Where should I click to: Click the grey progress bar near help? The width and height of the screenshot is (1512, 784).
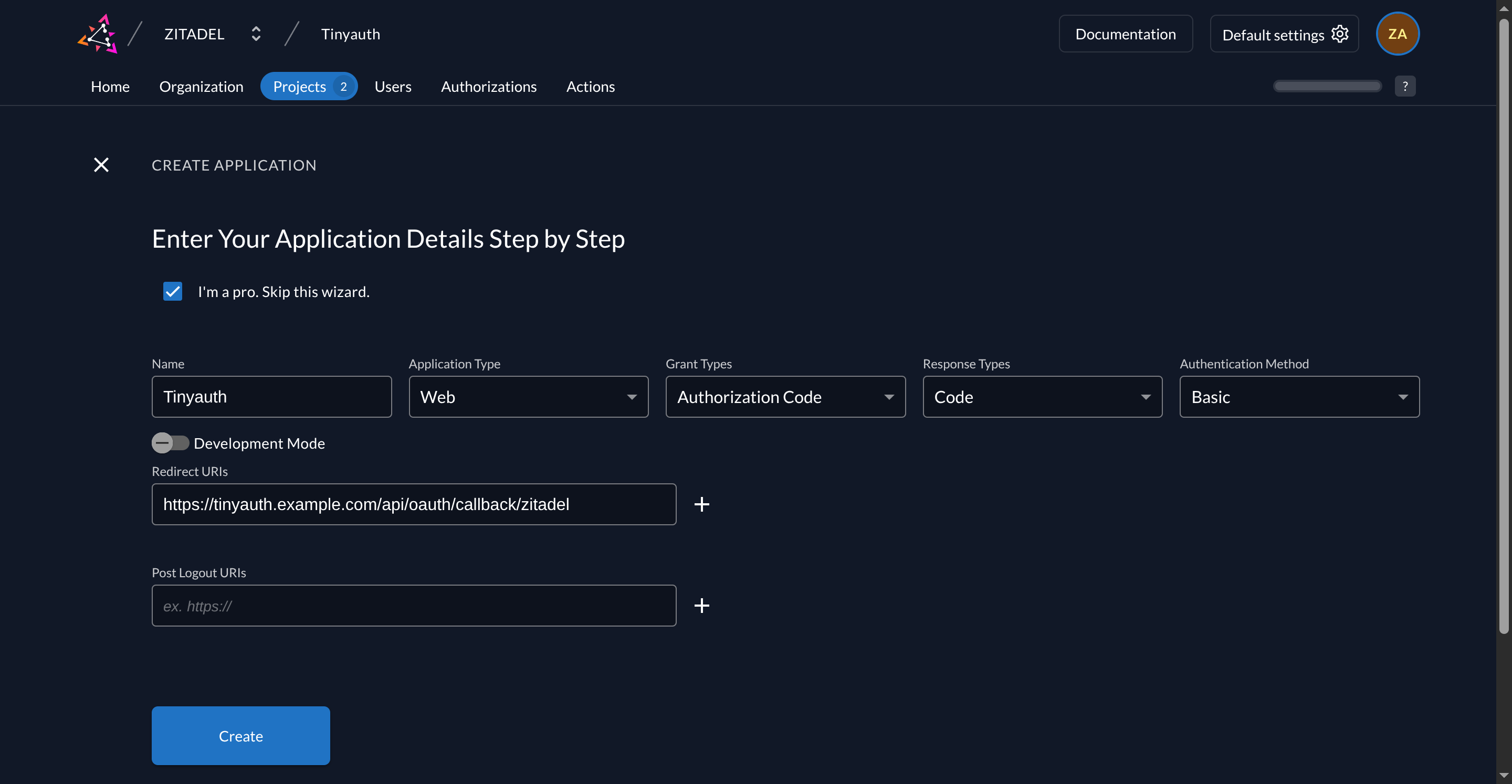point(1327,86)
